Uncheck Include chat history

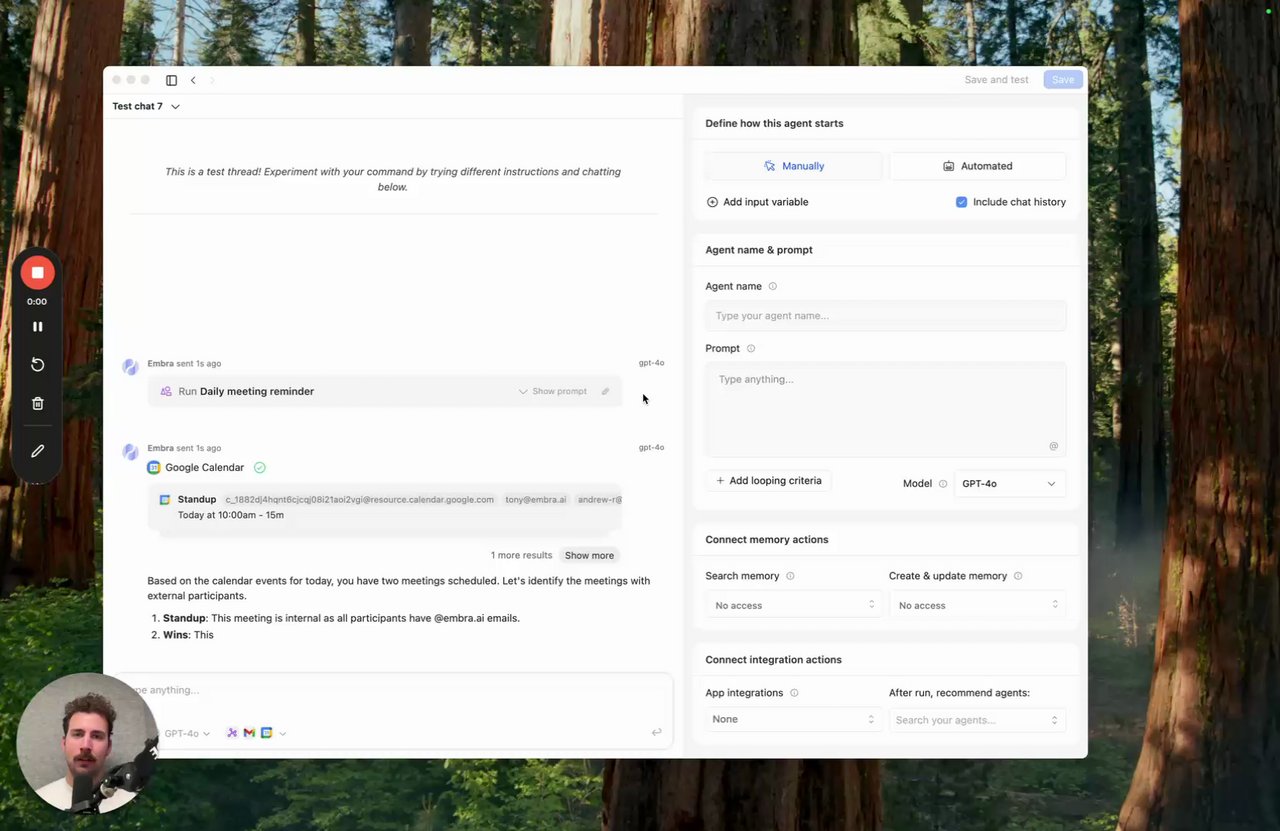[x=962, y=202]
